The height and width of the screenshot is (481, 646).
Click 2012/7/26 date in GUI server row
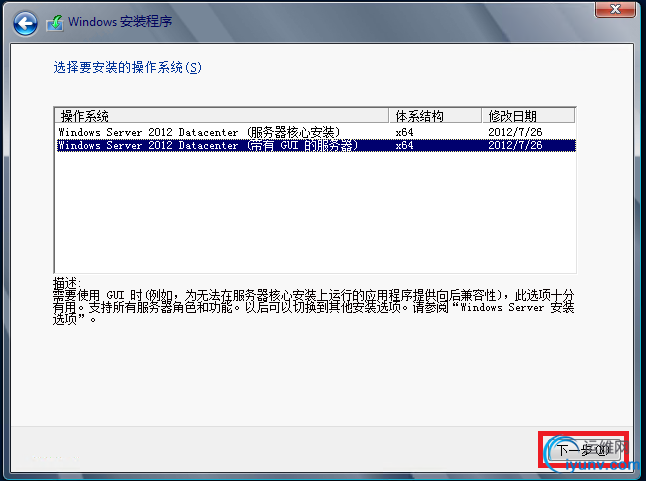[515, 145]
